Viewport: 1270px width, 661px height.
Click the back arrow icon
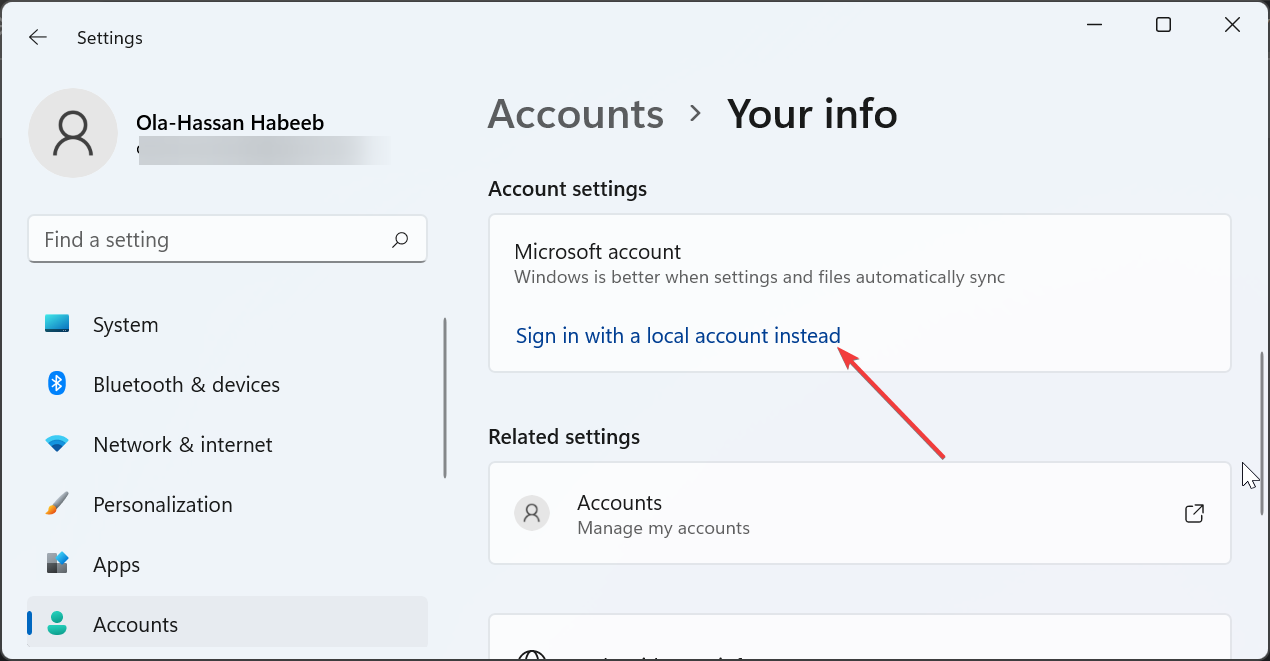click(x=38, y=37)
